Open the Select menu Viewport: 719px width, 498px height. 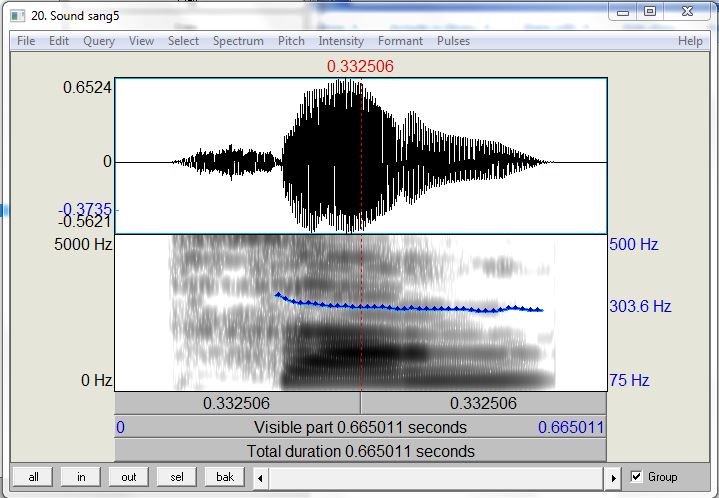click(183, 41)
